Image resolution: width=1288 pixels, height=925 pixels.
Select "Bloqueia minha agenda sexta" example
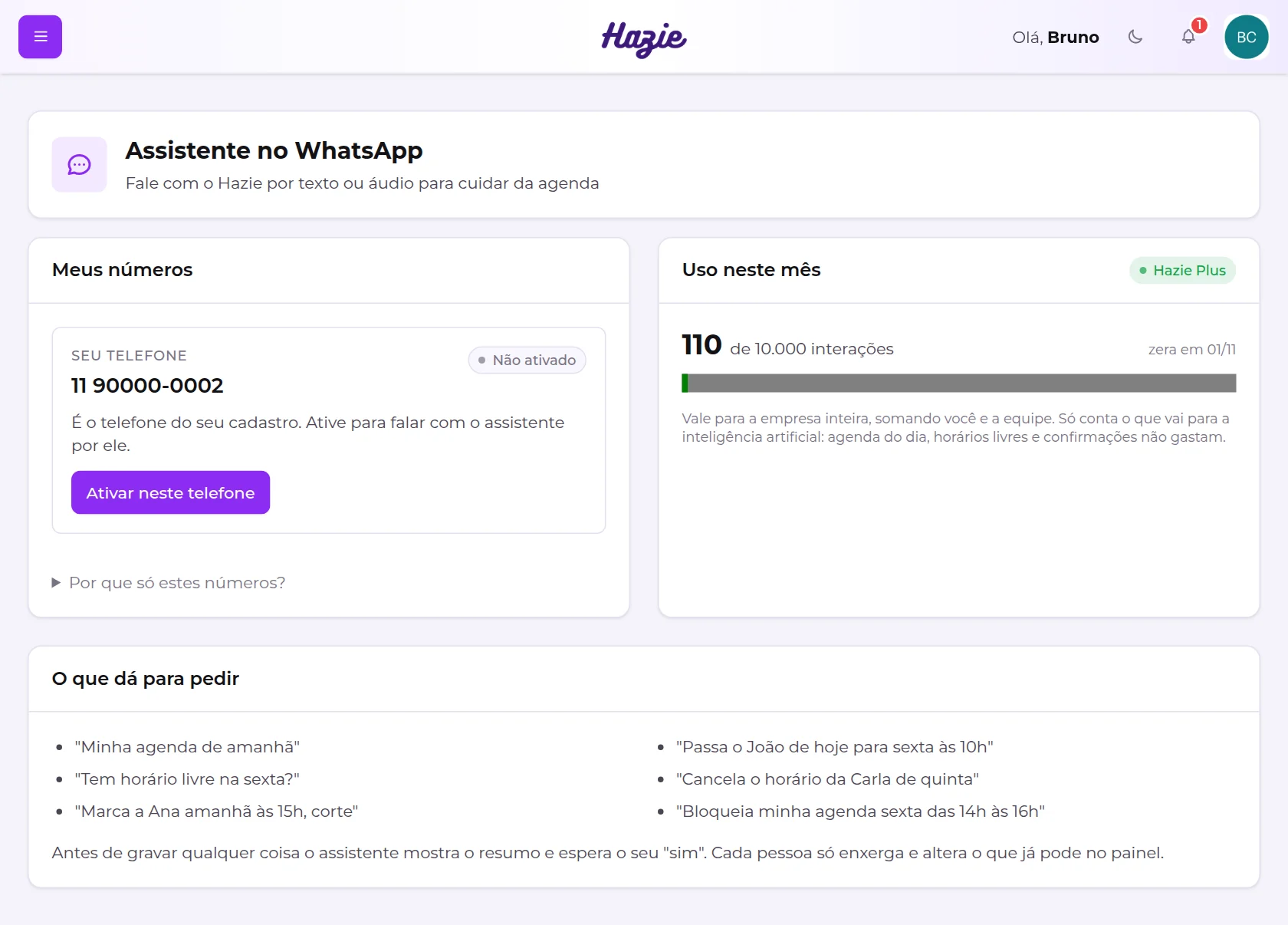pos(860,811)
